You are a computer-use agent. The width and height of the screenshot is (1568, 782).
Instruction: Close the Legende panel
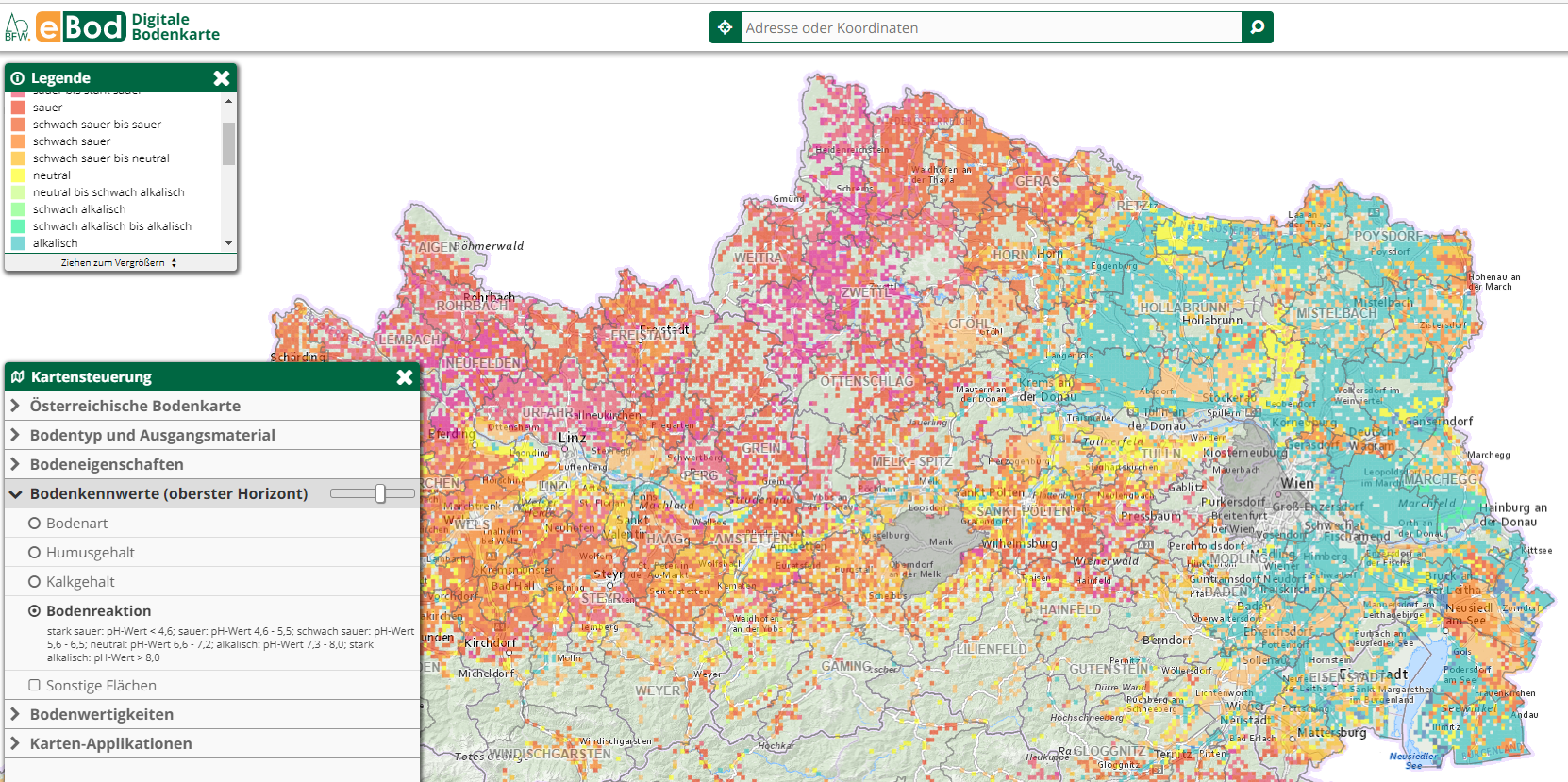[222, 78]
